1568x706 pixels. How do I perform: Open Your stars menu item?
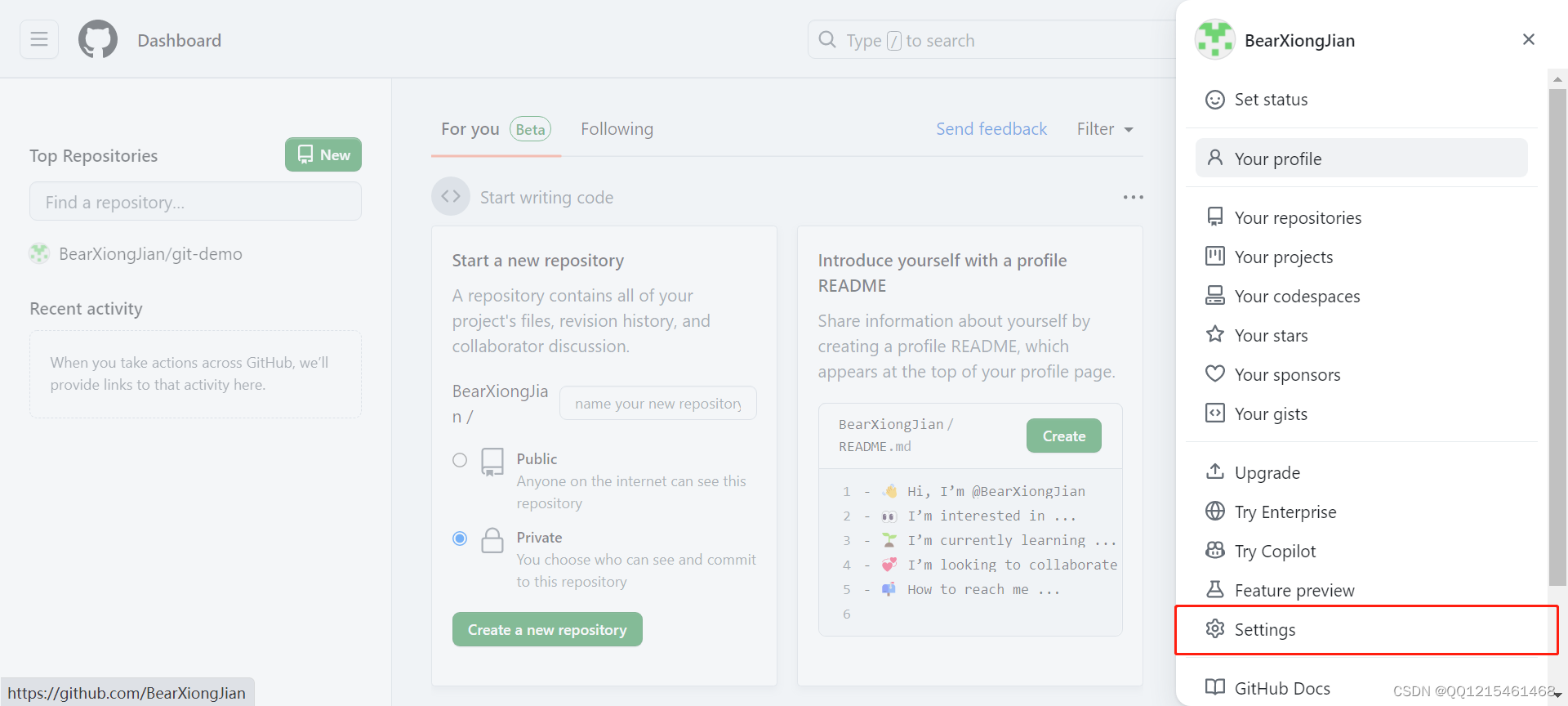tap(1361, 335)
